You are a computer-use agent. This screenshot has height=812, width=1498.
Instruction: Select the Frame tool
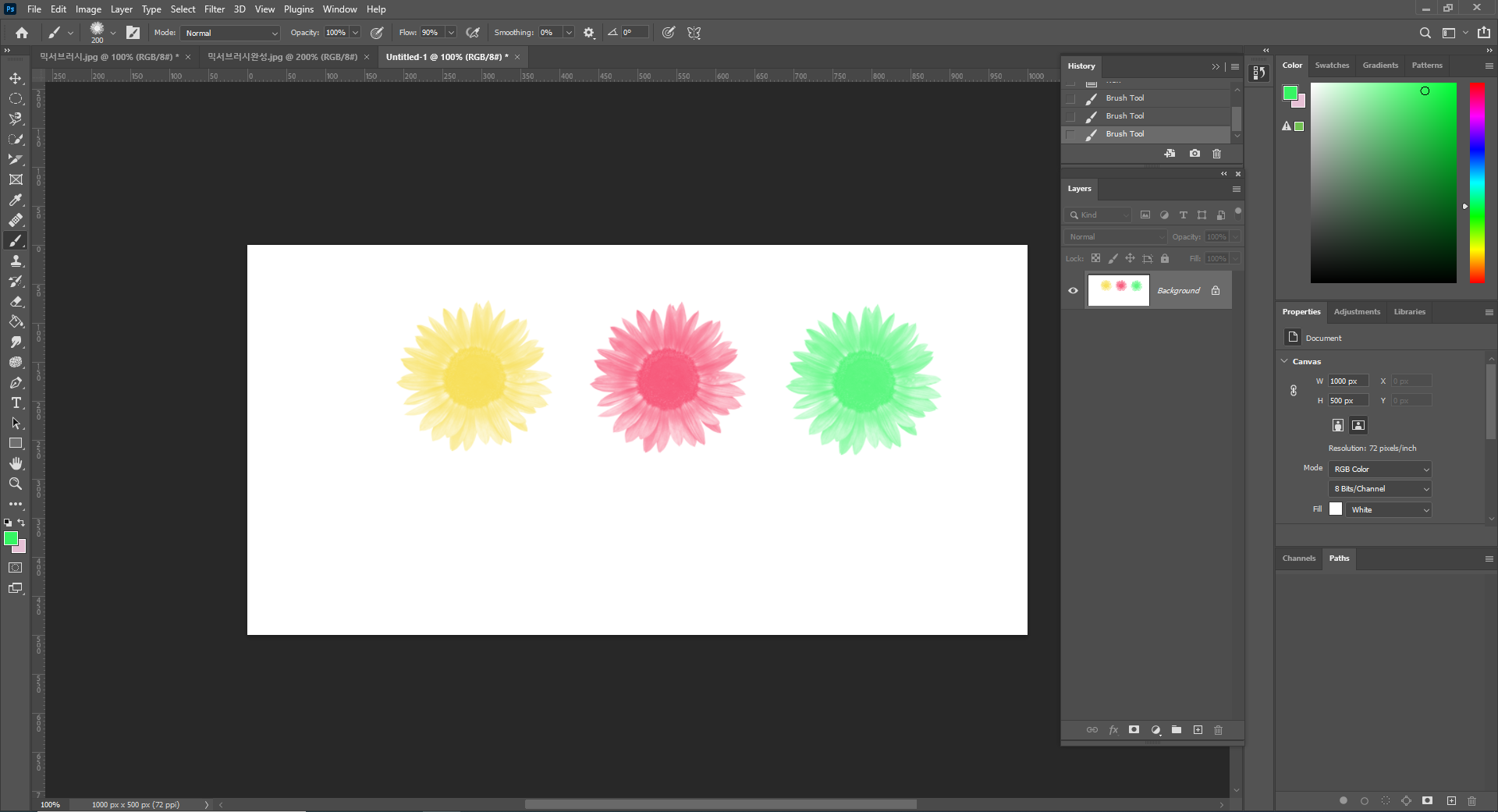click(16, 179)
